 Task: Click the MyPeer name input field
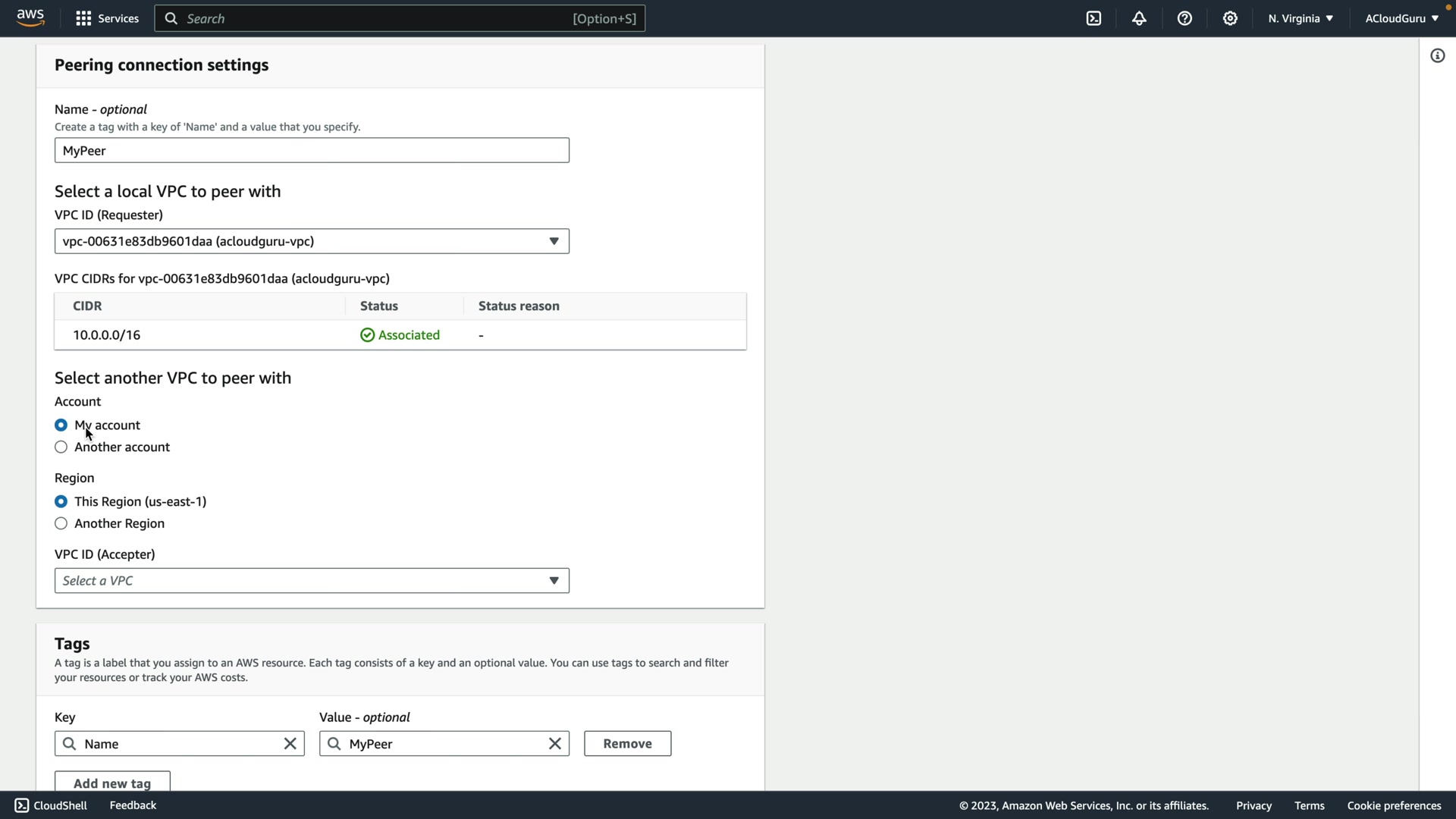[312, 150]
